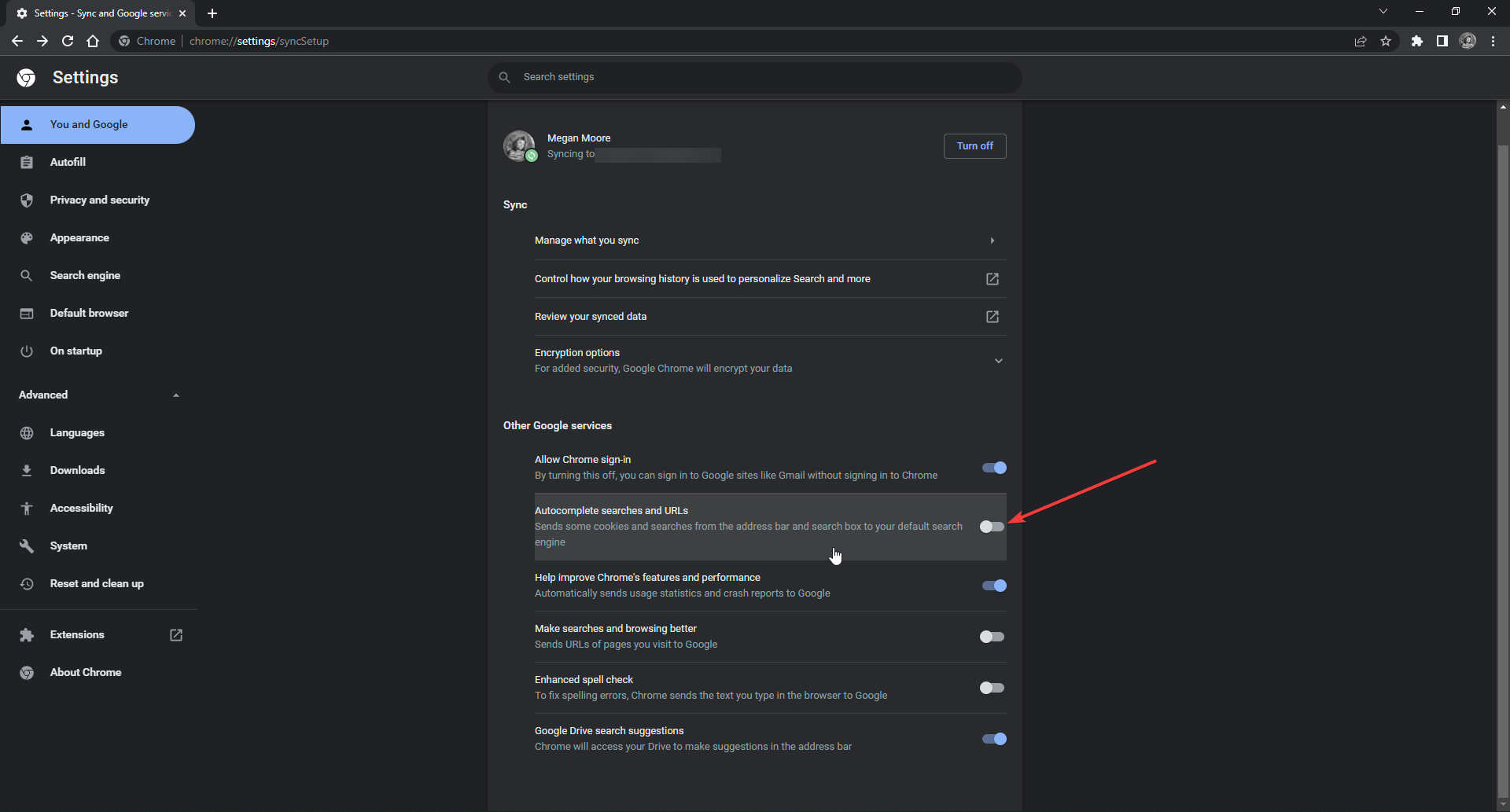Click the browser forward arrow
The height and width of the screenshot is (812, 1510).
42,41
